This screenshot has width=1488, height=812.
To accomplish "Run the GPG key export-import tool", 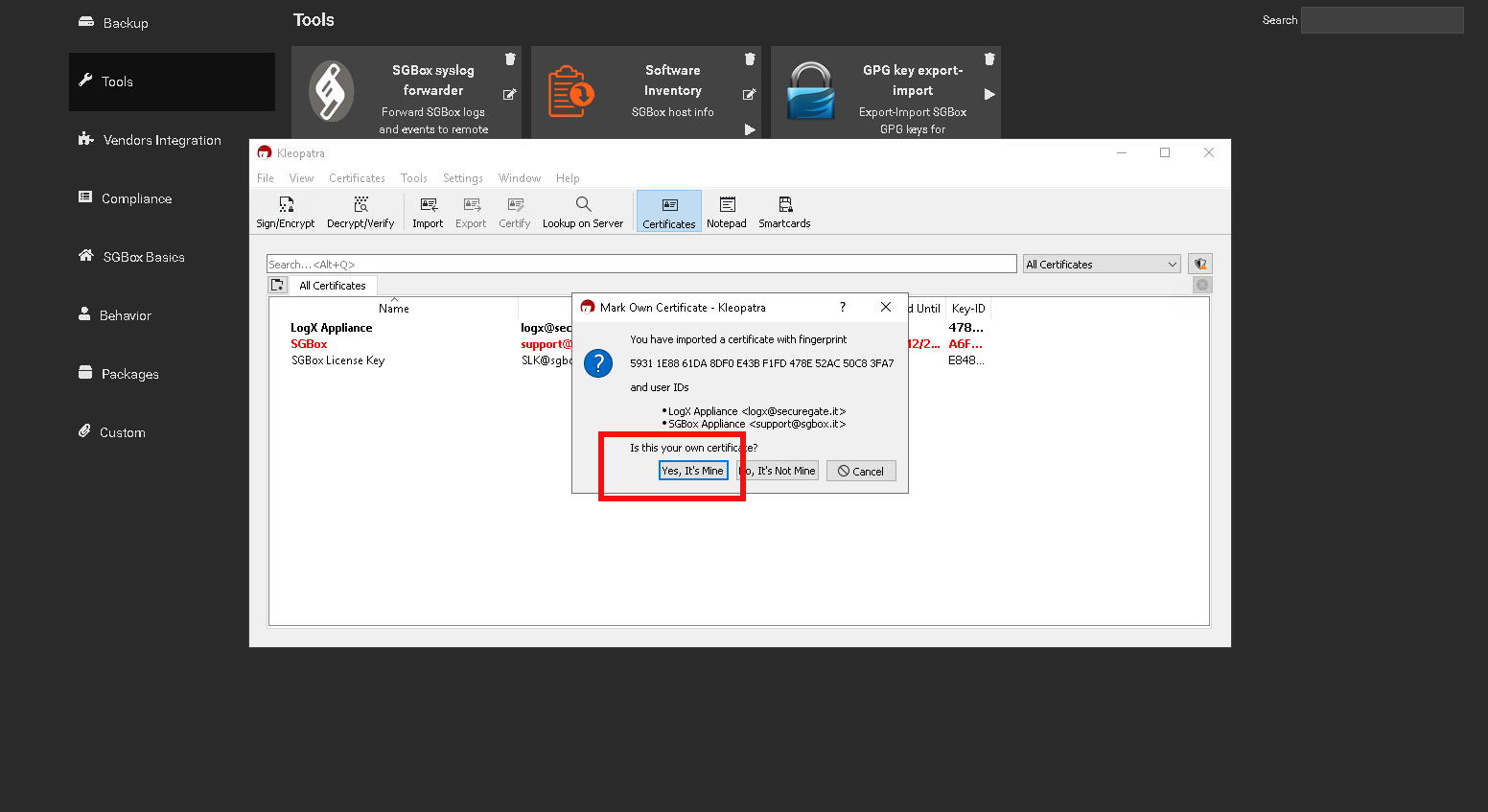I will (989, 94).
